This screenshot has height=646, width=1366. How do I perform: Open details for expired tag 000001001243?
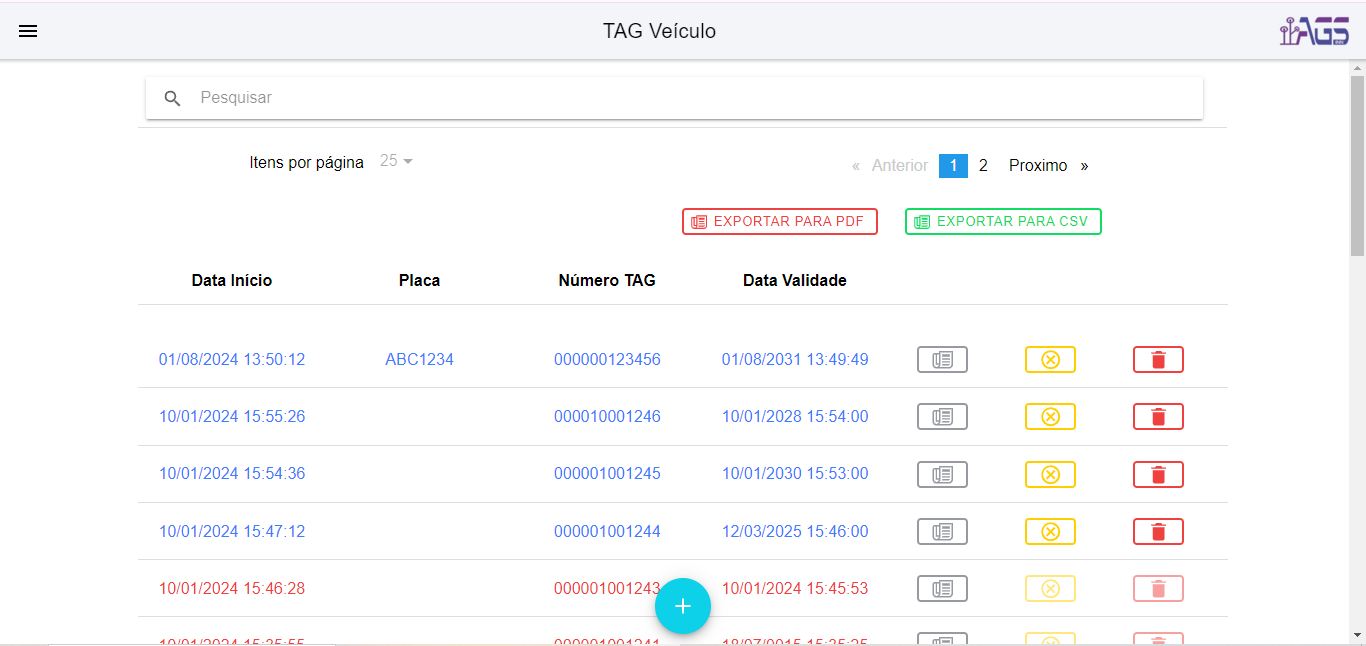pos(941,589)
